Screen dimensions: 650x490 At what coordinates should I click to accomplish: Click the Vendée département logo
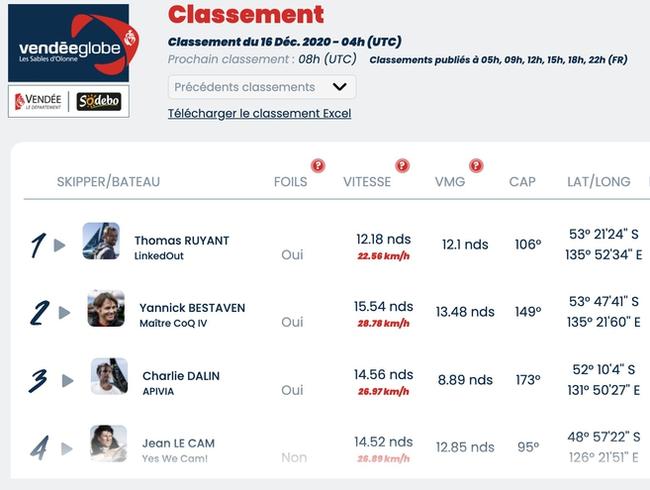(x=38, y=102)
